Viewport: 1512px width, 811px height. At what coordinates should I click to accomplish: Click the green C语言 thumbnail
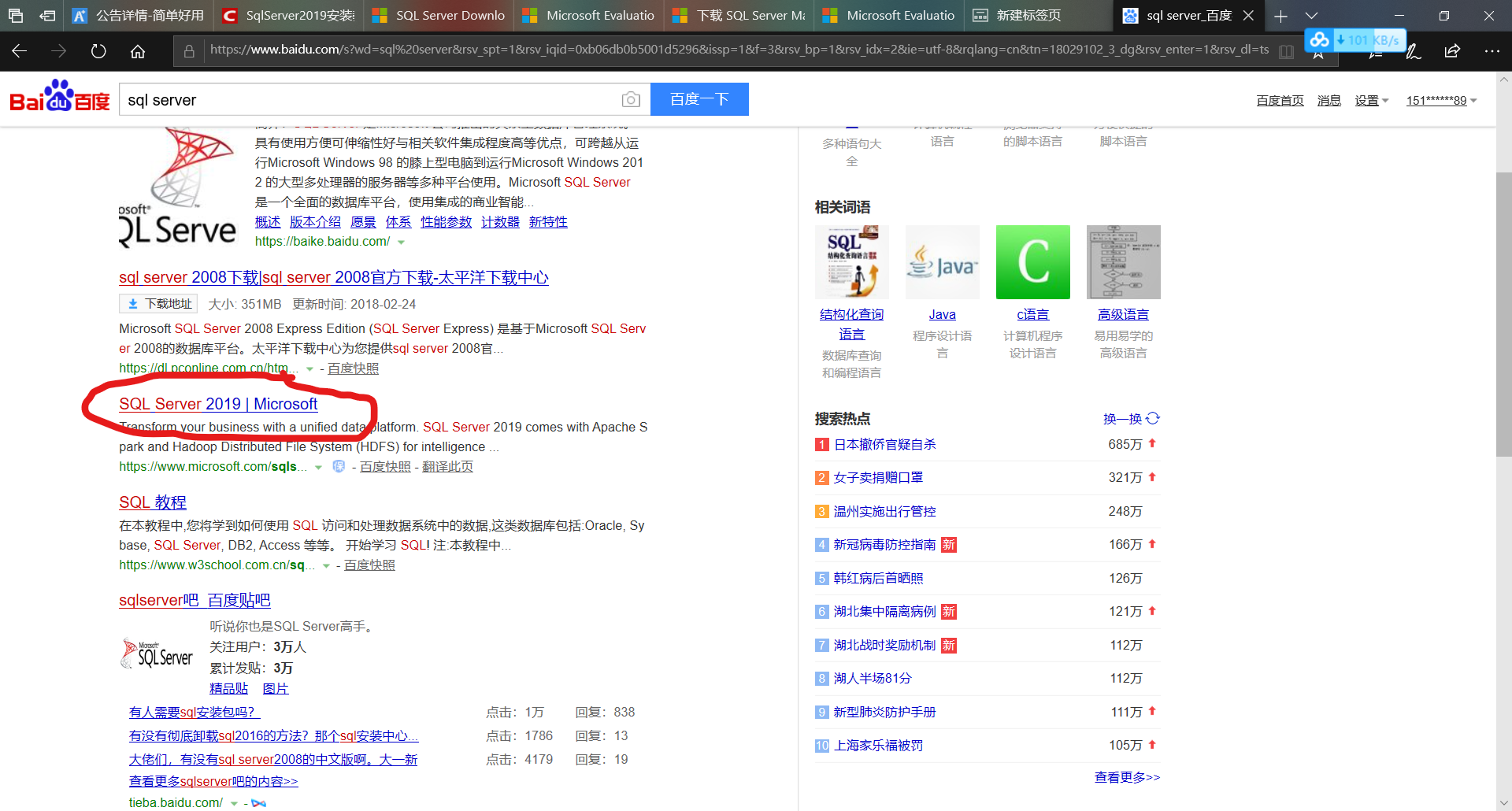1032,262
